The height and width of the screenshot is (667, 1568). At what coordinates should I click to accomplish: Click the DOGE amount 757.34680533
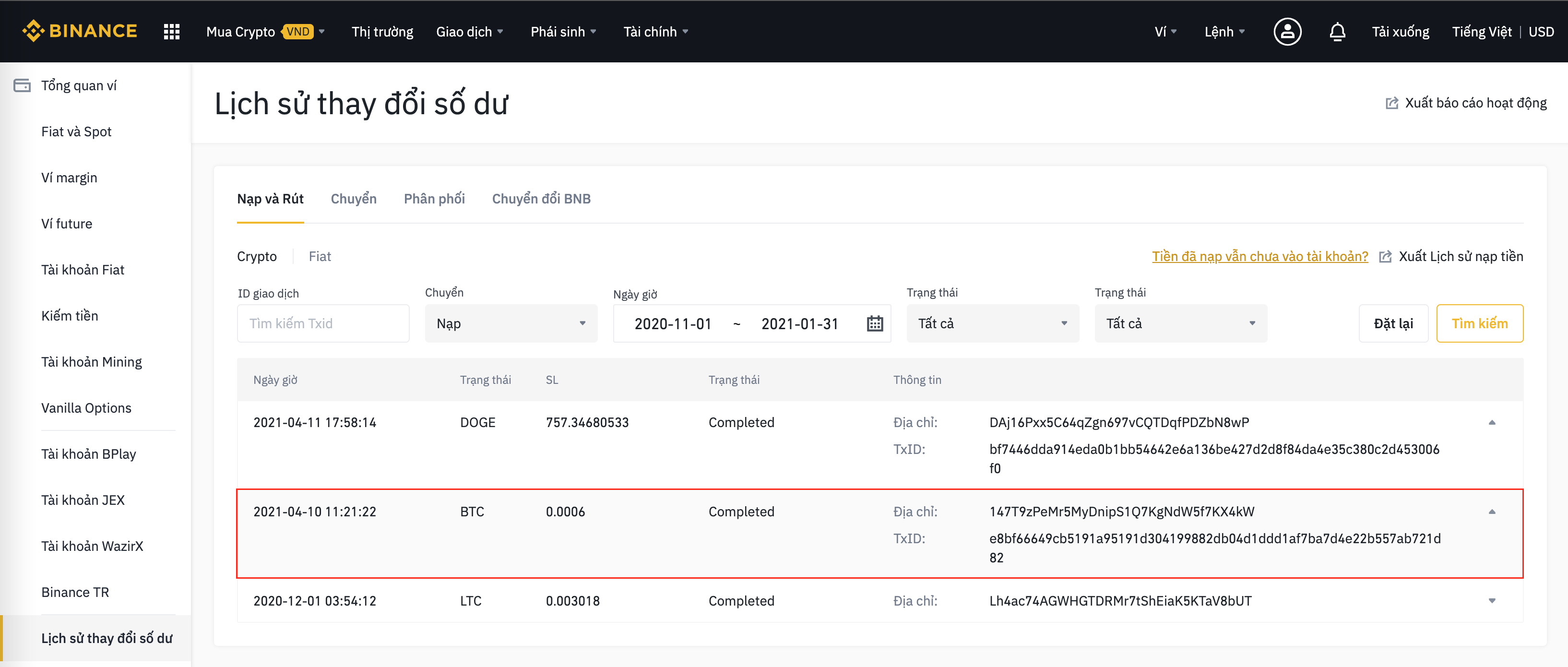tap(587, 422)
